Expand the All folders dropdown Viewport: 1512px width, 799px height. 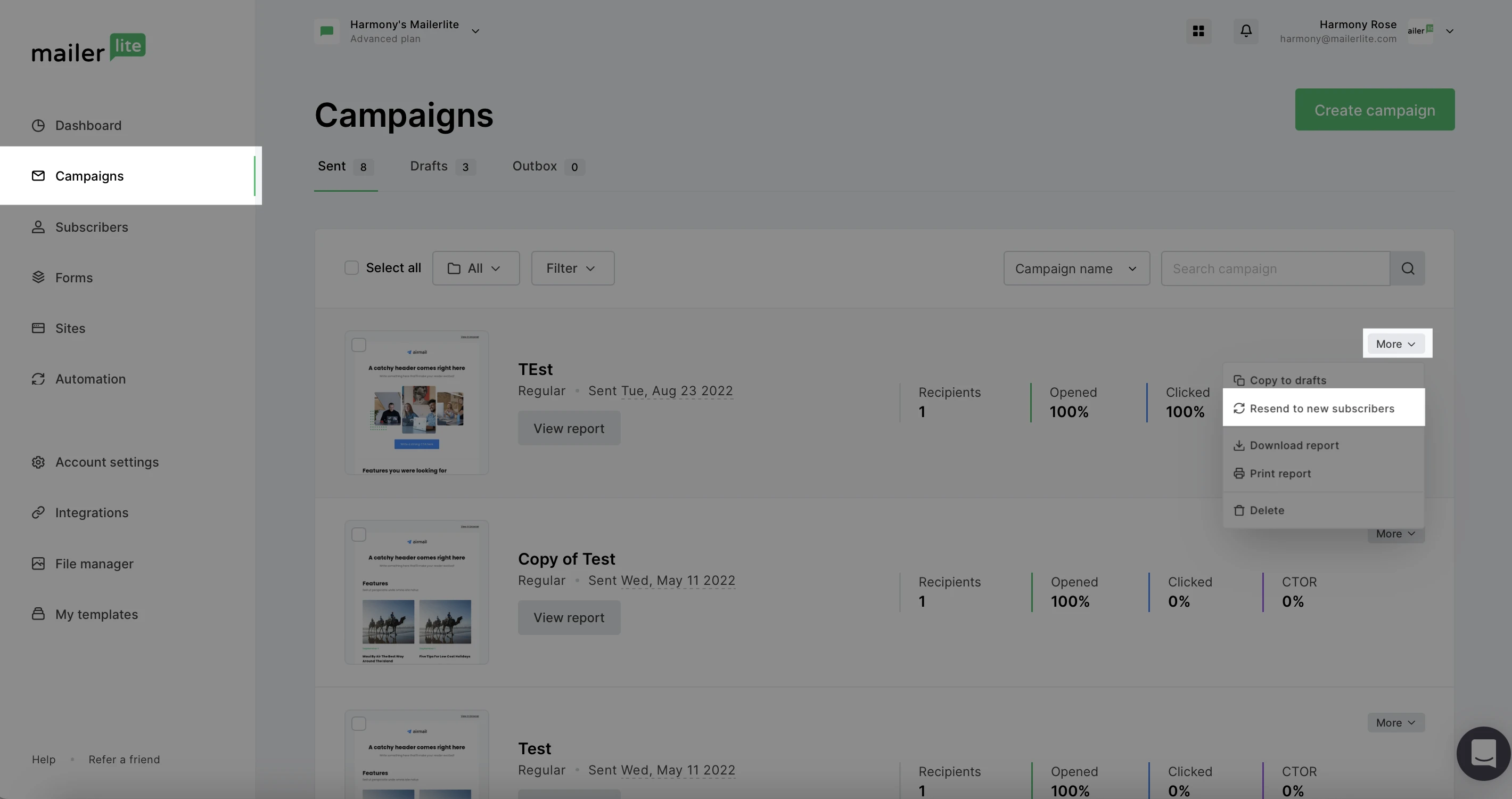[475, 268]
